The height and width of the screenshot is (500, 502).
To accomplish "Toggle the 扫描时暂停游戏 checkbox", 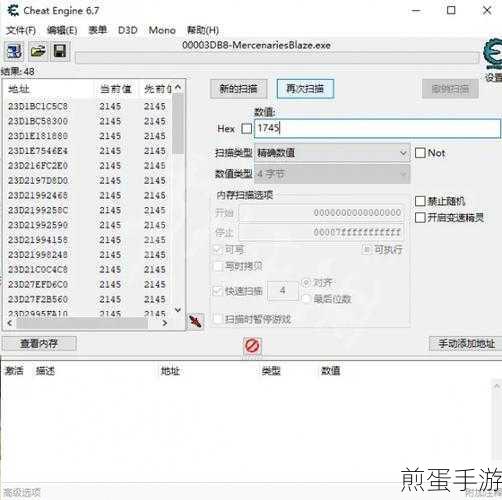I will pos(218,319).
